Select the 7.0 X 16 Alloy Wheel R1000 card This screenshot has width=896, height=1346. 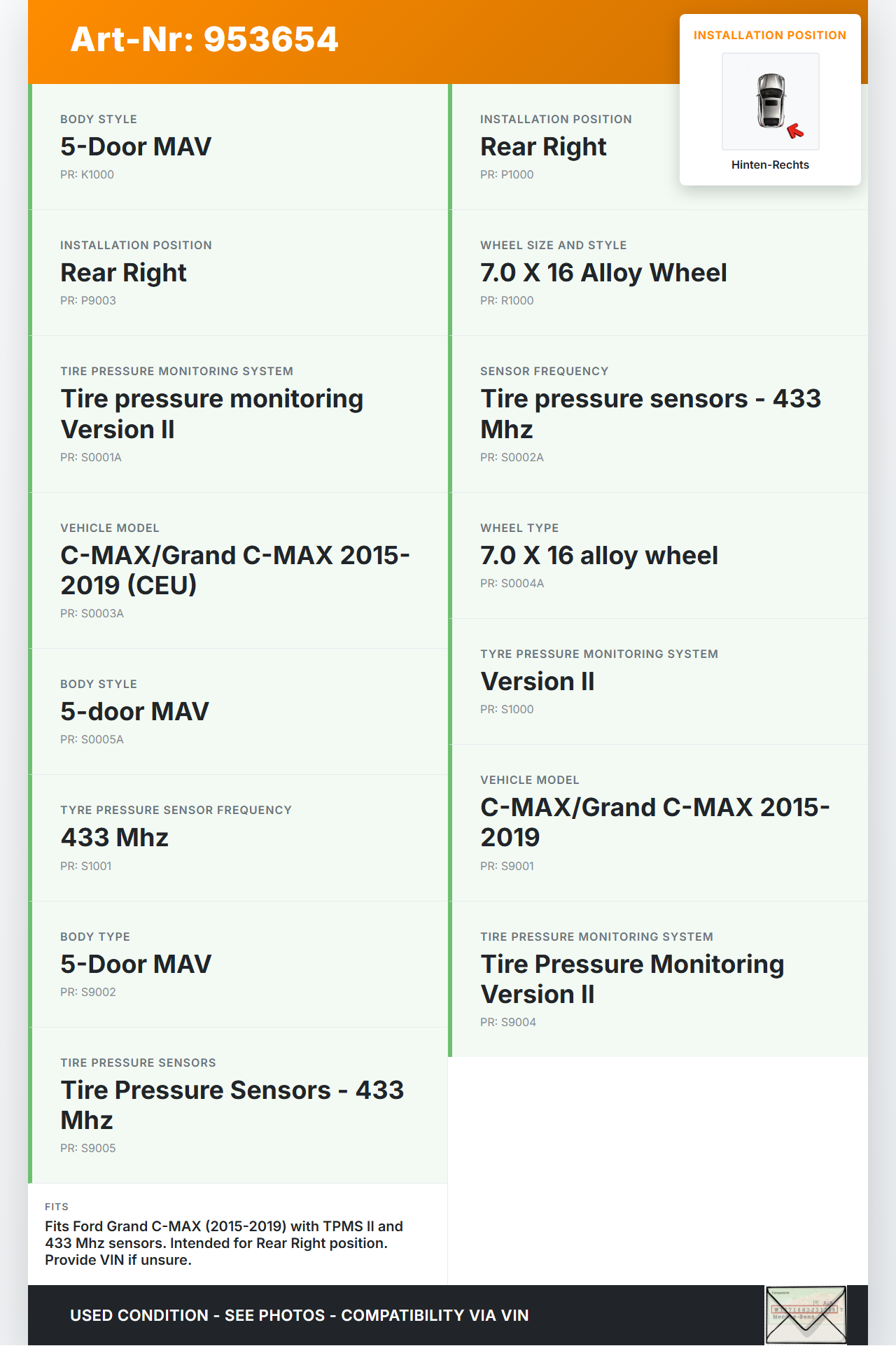tap(658, 273)
